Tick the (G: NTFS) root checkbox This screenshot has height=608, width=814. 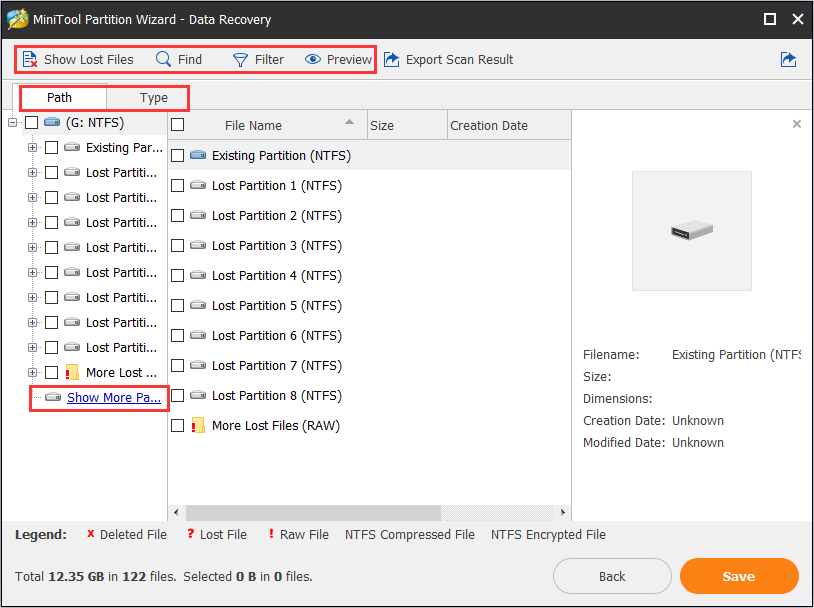coord(32,123)
